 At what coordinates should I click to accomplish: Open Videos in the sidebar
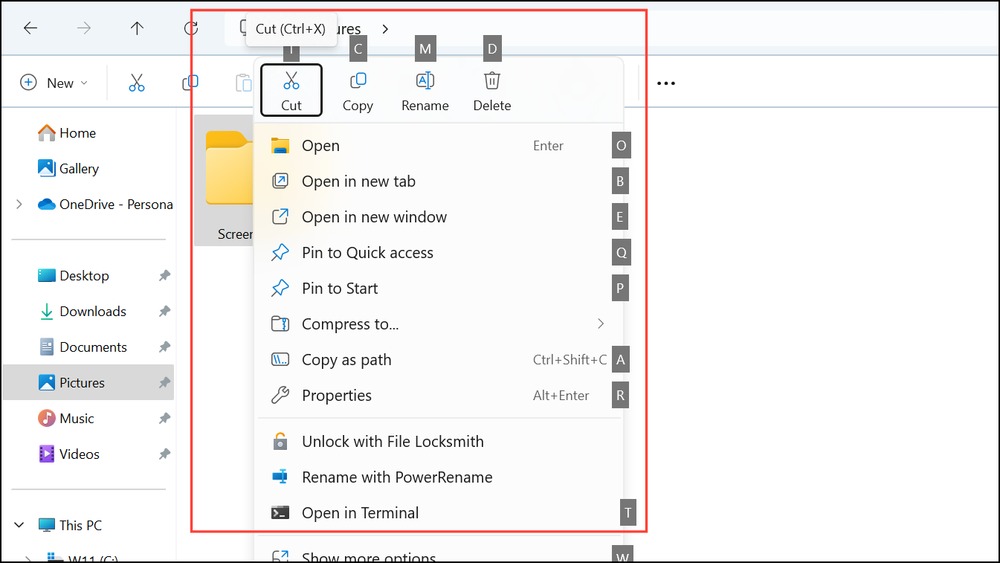coord(69,454)
